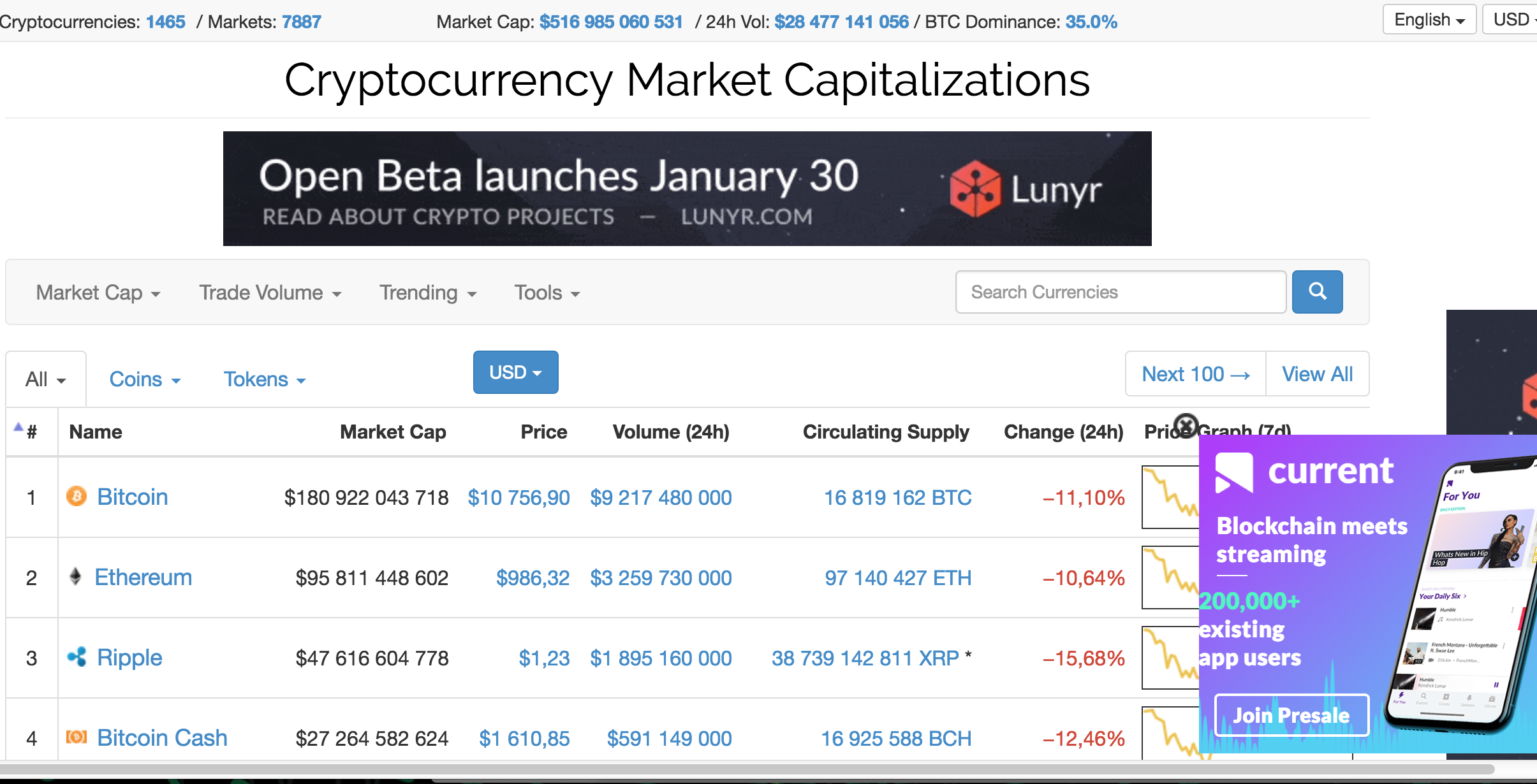Screen dimensions: 1537x784
Task: Click supply 97 140 427 ETH
Action: point(898,577)
